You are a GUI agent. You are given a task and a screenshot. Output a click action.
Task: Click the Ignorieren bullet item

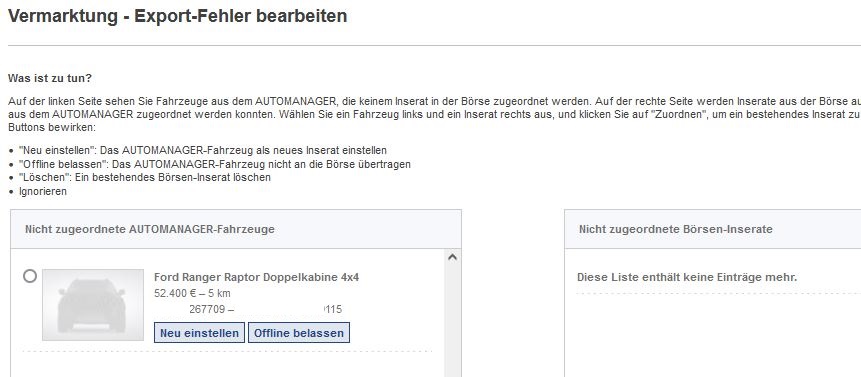tap(43, 191)
